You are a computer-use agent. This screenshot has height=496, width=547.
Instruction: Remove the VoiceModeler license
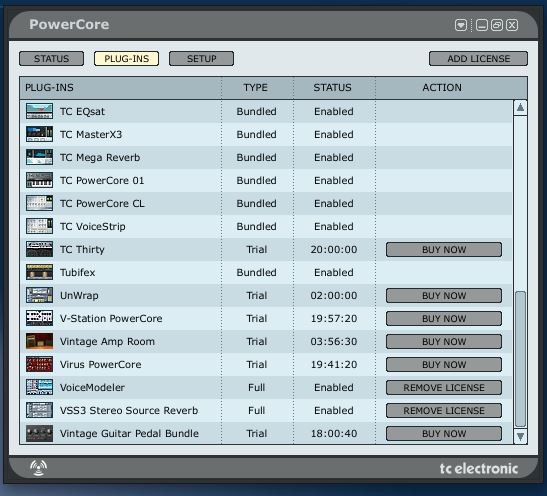444,388
